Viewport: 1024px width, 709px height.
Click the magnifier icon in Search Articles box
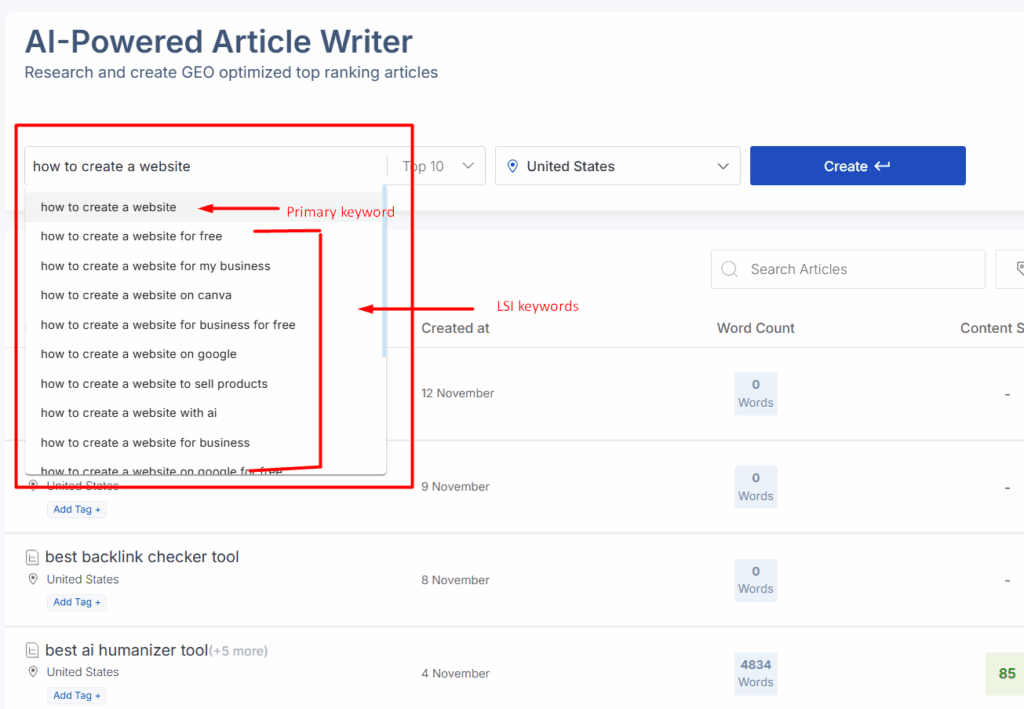729,269
